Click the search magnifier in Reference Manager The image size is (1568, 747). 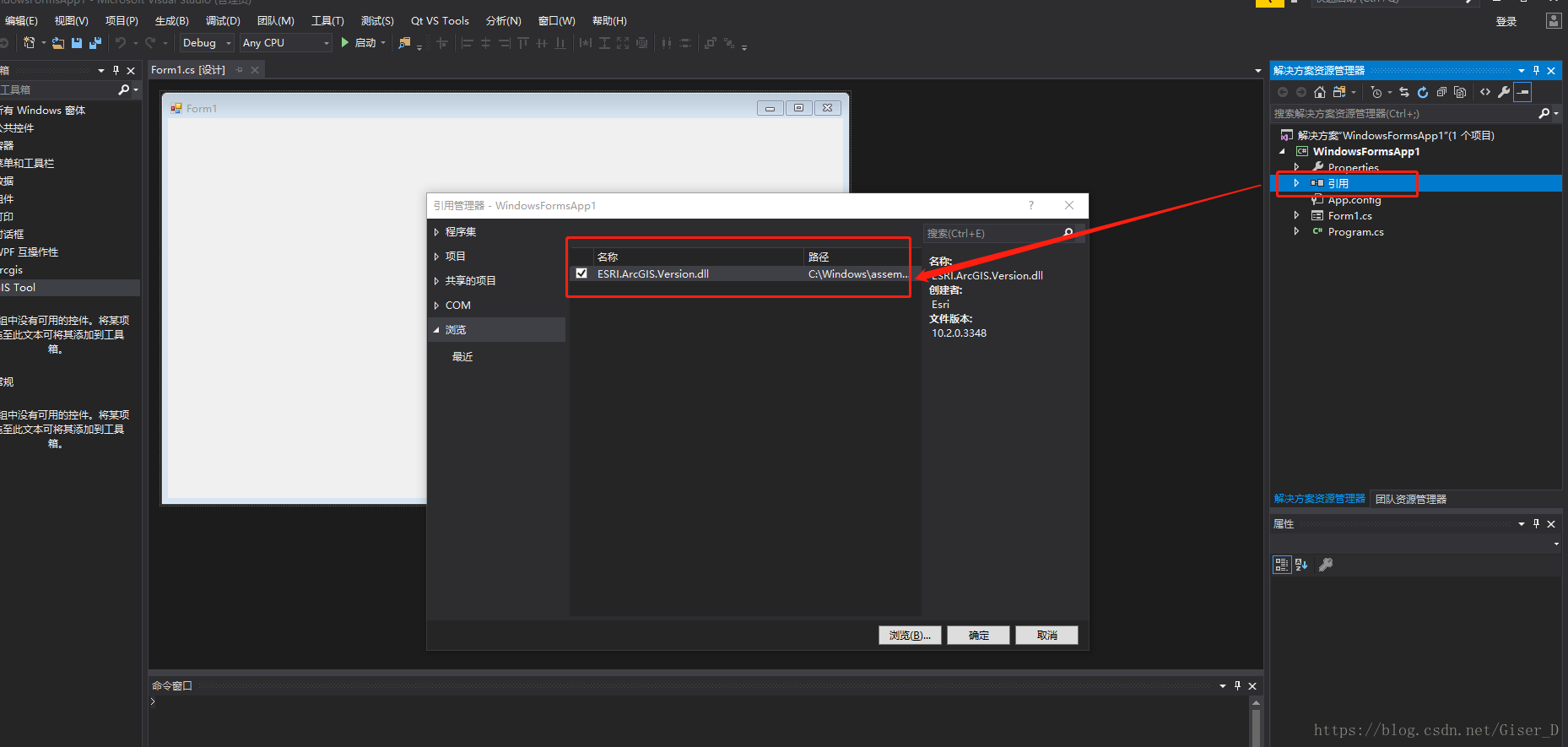point(1068,233)
